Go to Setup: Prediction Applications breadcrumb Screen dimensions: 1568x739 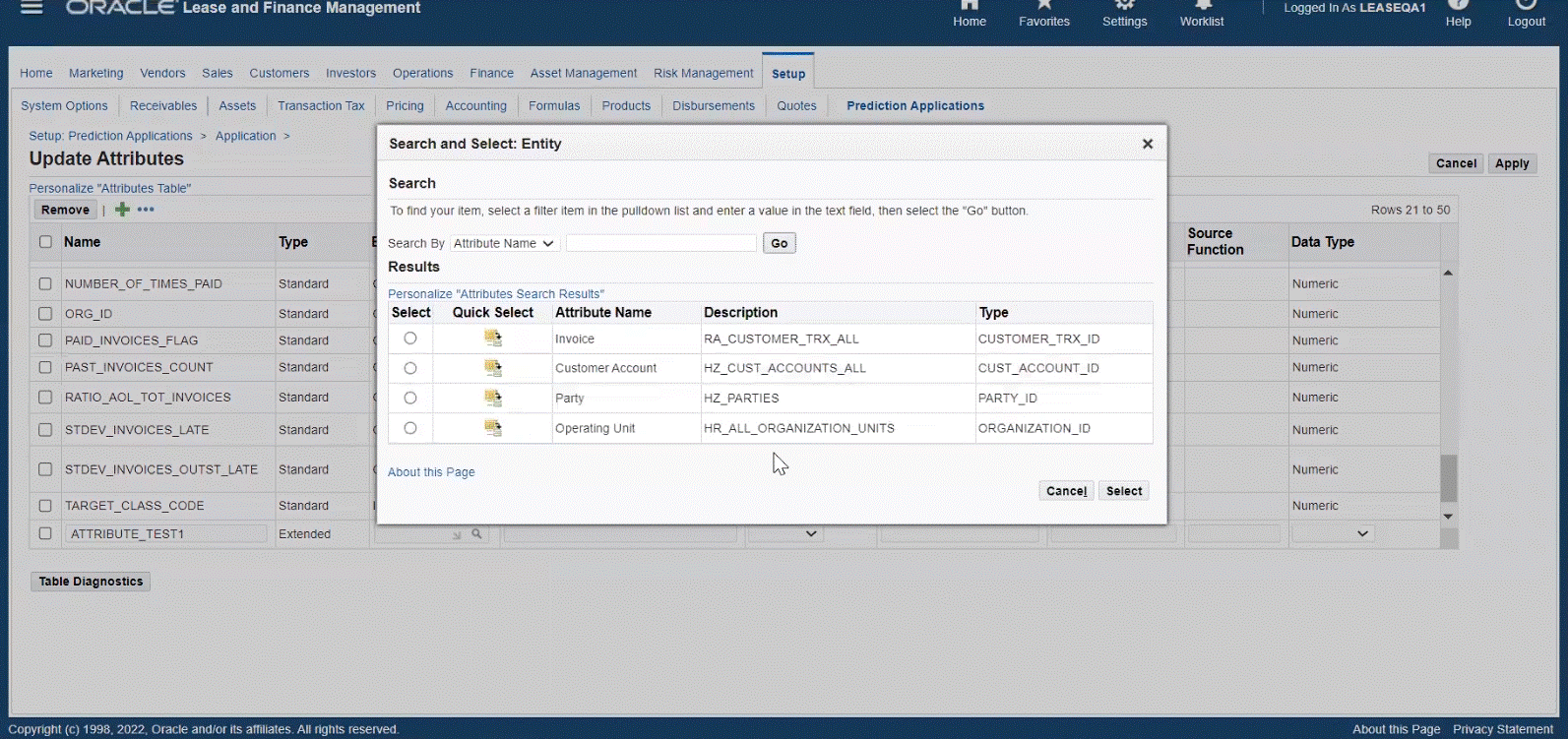pos(110,136)
